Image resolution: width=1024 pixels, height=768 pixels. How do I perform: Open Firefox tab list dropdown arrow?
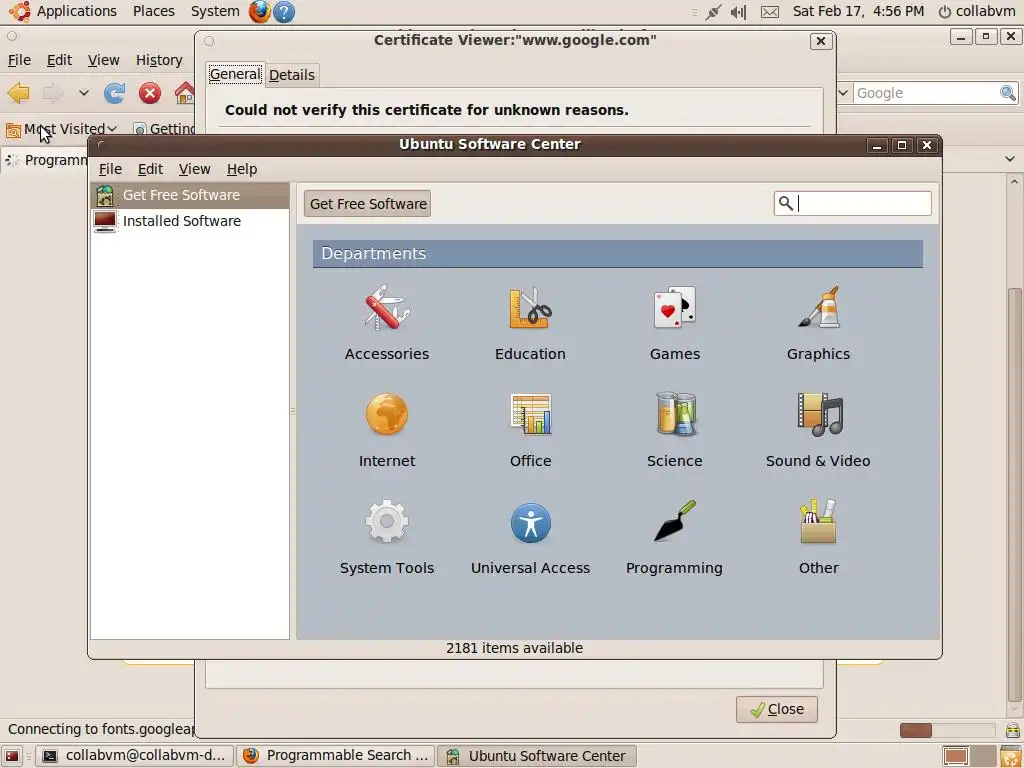(1010, 159)
